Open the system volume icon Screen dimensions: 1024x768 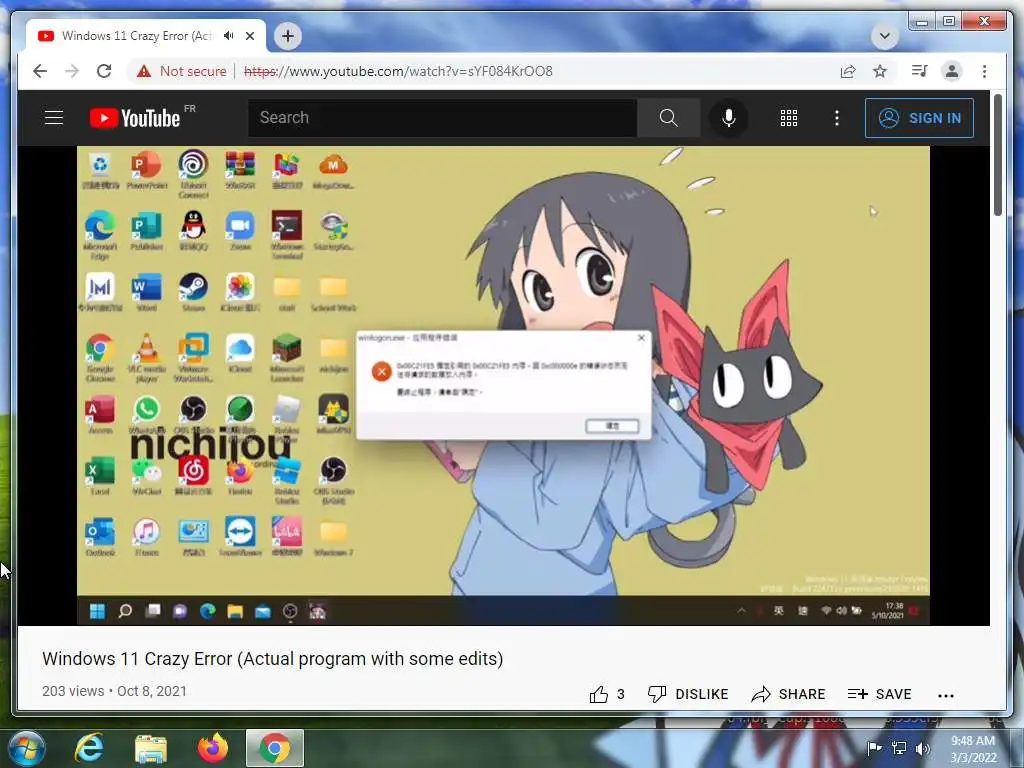pos(922,748)
